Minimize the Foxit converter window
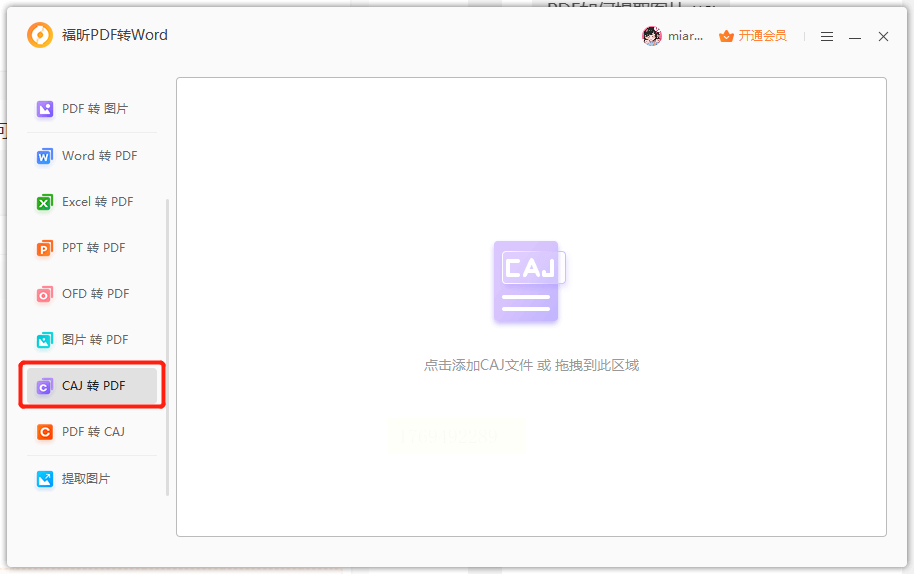This screenshot has width=914, height=574. click(x=855, y=37)
